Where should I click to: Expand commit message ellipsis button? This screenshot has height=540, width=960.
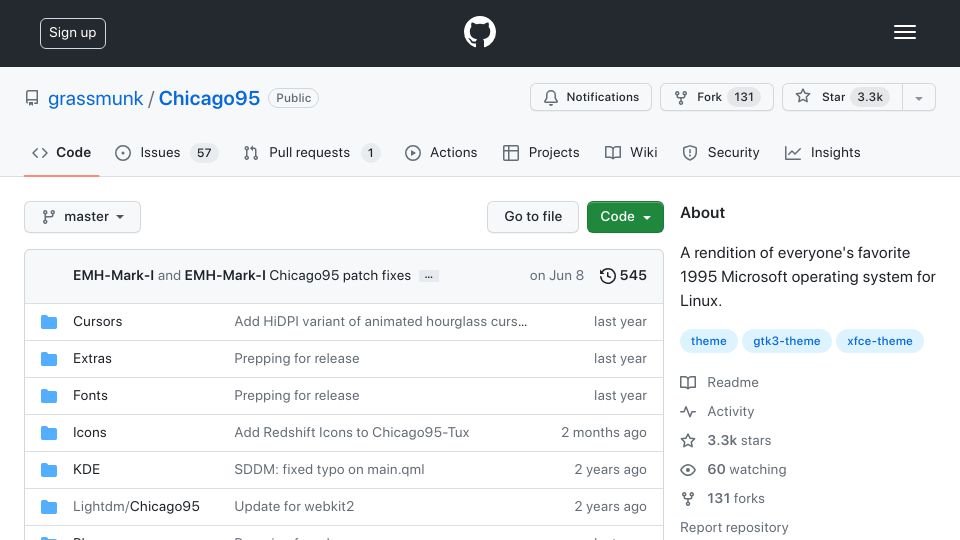(x=429, y=277)
